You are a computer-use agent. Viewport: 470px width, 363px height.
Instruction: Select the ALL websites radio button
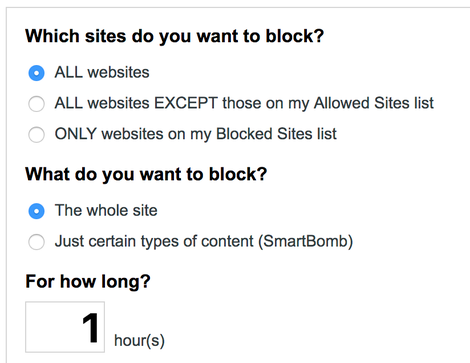36,73
